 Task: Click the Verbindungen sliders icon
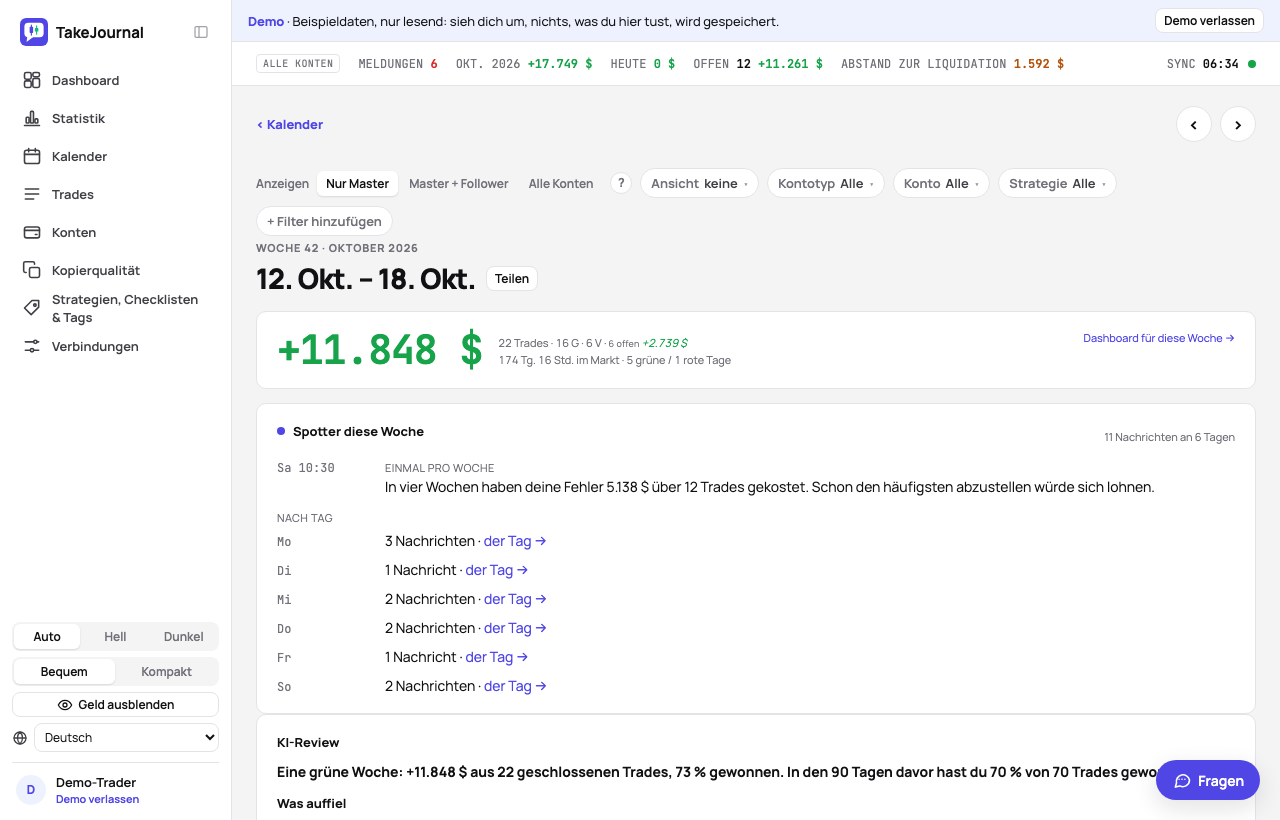pyautogui.click(x=32, y=346)
